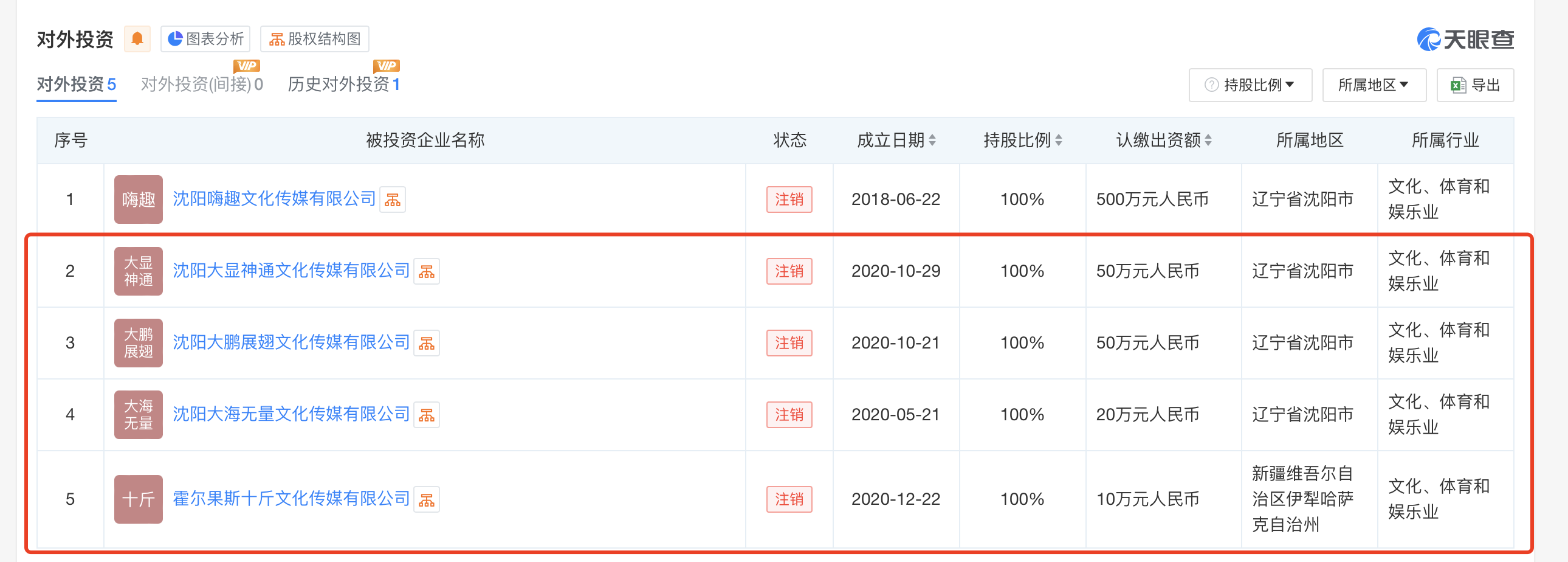Image resolution: width=1568 pixels, height=562 pixels.
Task: Click the 嗨趣 company logo thumbnail
Action: click(138, 199)
